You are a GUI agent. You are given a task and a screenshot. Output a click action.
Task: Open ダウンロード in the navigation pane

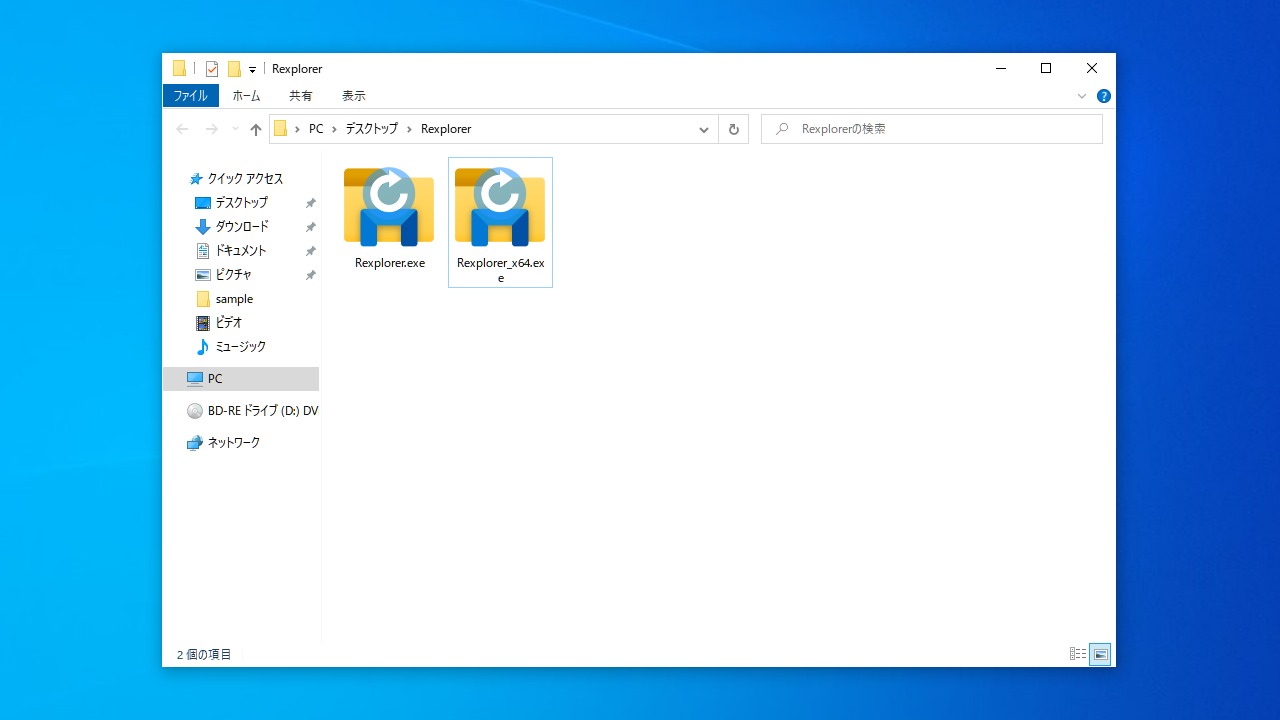242,227
